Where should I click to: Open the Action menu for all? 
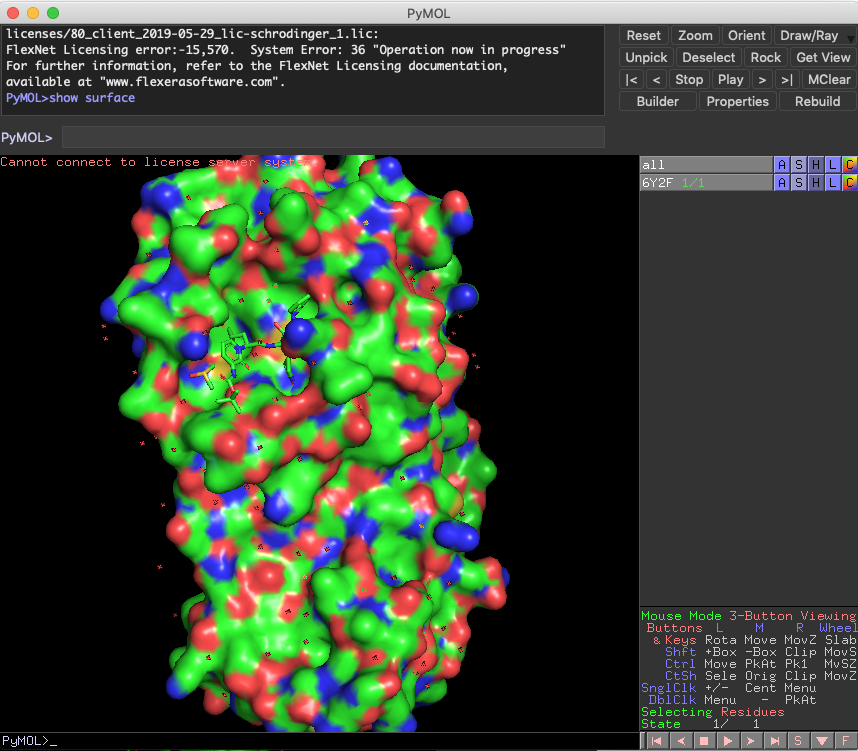[782, 164]
